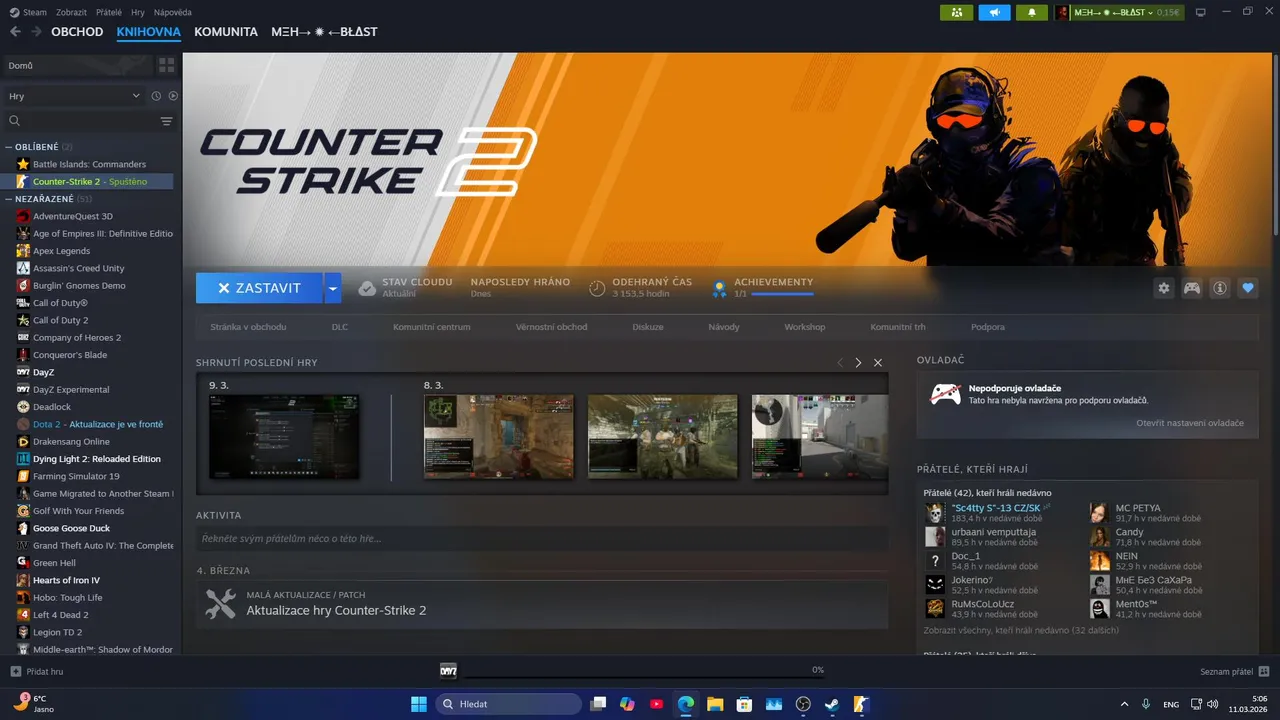The height and width of the screenshot is (720, 1280).
Task: Open the Přátelé menu
Action: pyautogui.click(x=108, y=12)
